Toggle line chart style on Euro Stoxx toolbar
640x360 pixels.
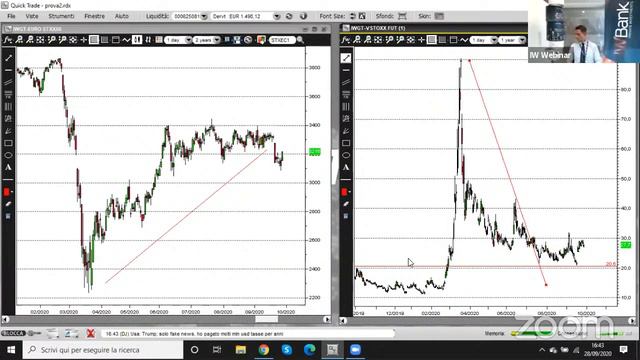126,40
